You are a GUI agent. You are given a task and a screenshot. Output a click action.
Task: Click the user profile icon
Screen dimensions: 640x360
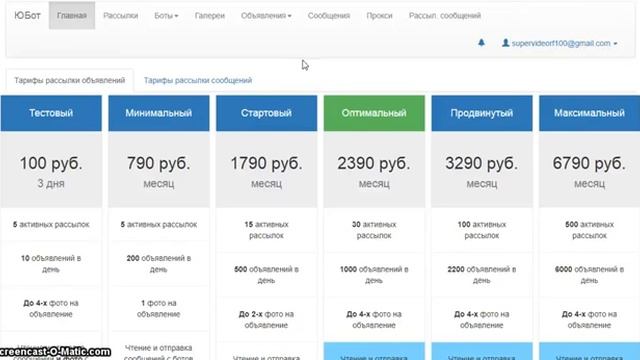click(x=505, y=43)
